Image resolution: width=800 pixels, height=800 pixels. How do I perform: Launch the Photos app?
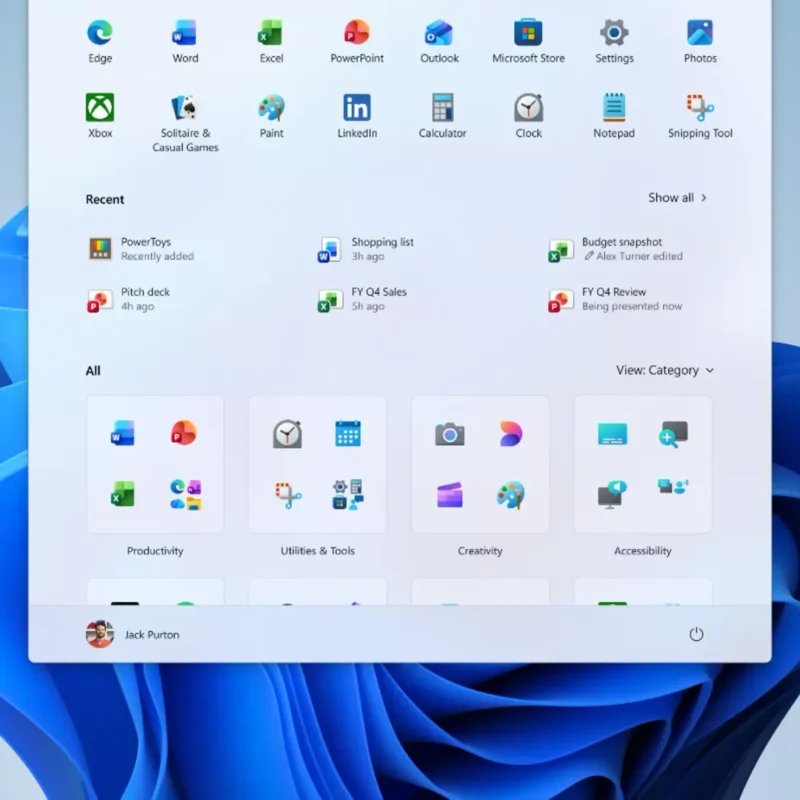(700, 41)
